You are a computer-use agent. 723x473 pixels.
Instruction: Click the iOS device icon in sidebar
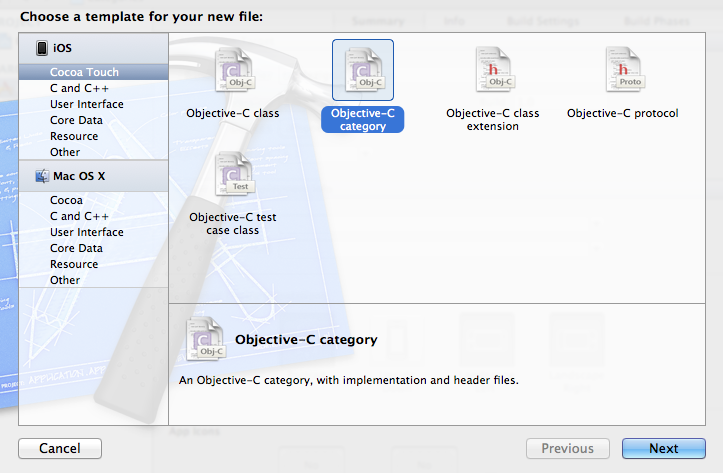pos(41,48)
